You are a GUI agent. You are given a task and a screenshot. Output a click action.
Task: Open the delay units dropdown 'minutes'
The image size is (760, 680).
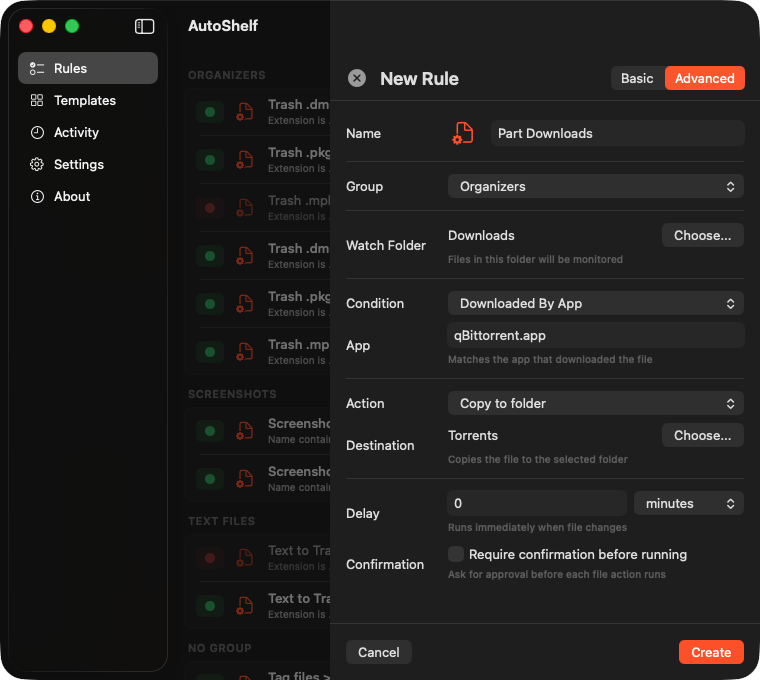(689, 503)
